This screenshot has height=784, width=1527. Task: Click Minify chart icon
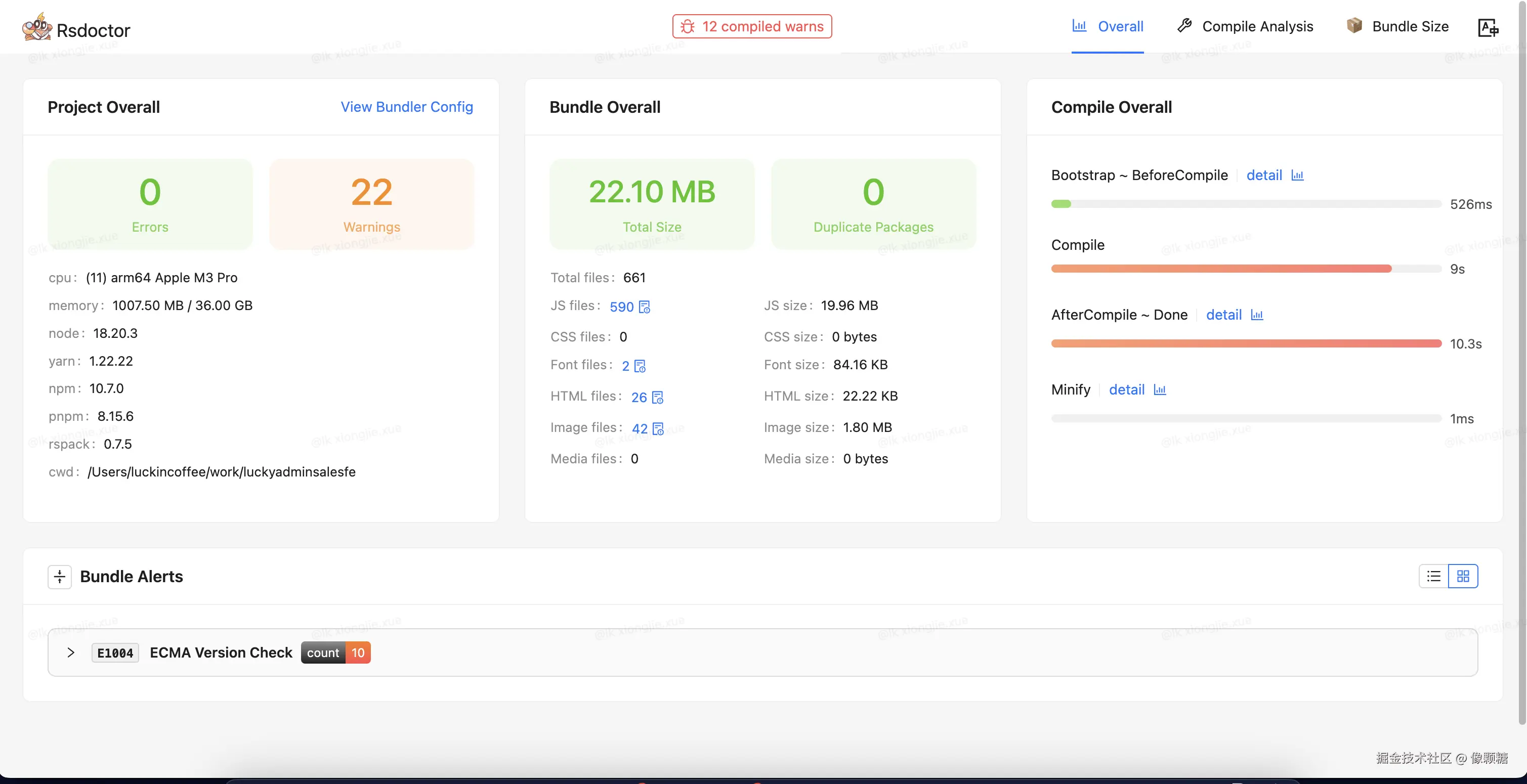1160,390
